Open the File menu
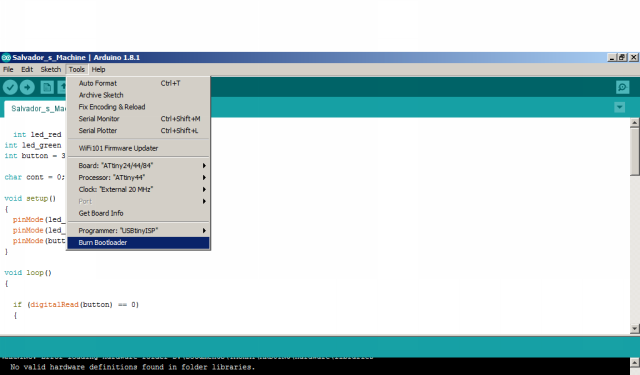 pos(8,69)
